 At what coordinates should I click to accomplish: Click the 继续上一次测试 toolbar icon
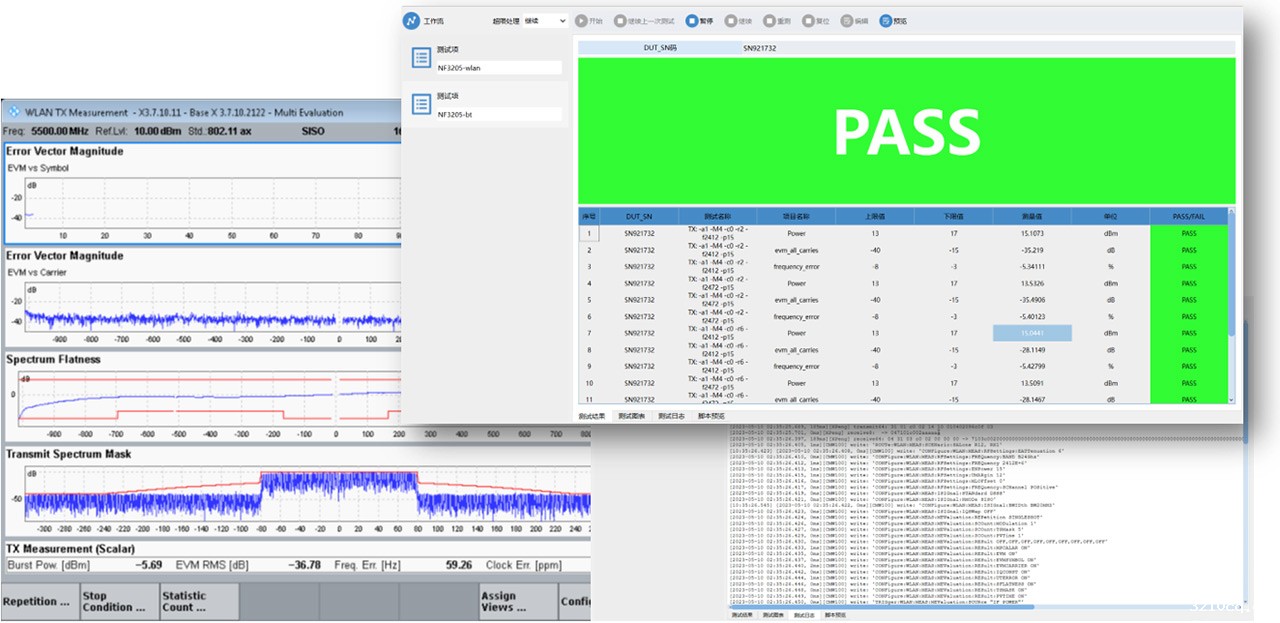click(621, 20)
